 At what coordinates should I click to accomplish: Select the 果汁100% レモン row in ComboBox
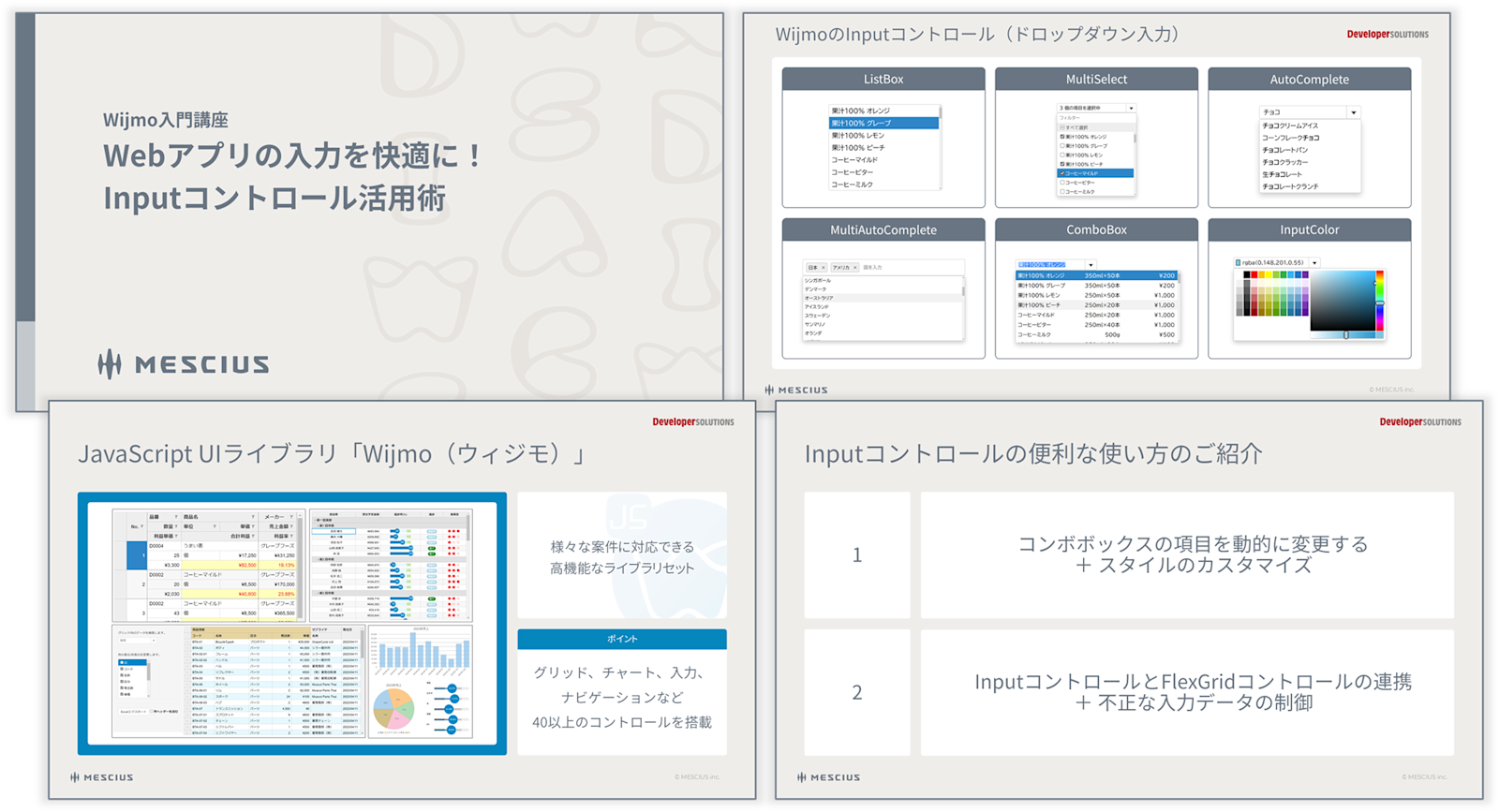pyautogui.click(x=1096, y=295)
